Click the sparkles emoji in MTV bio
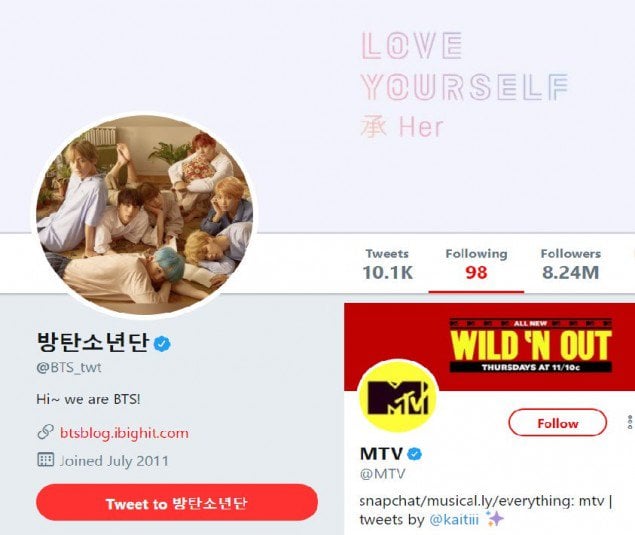635x535 pixels. [x=494, y=519]
